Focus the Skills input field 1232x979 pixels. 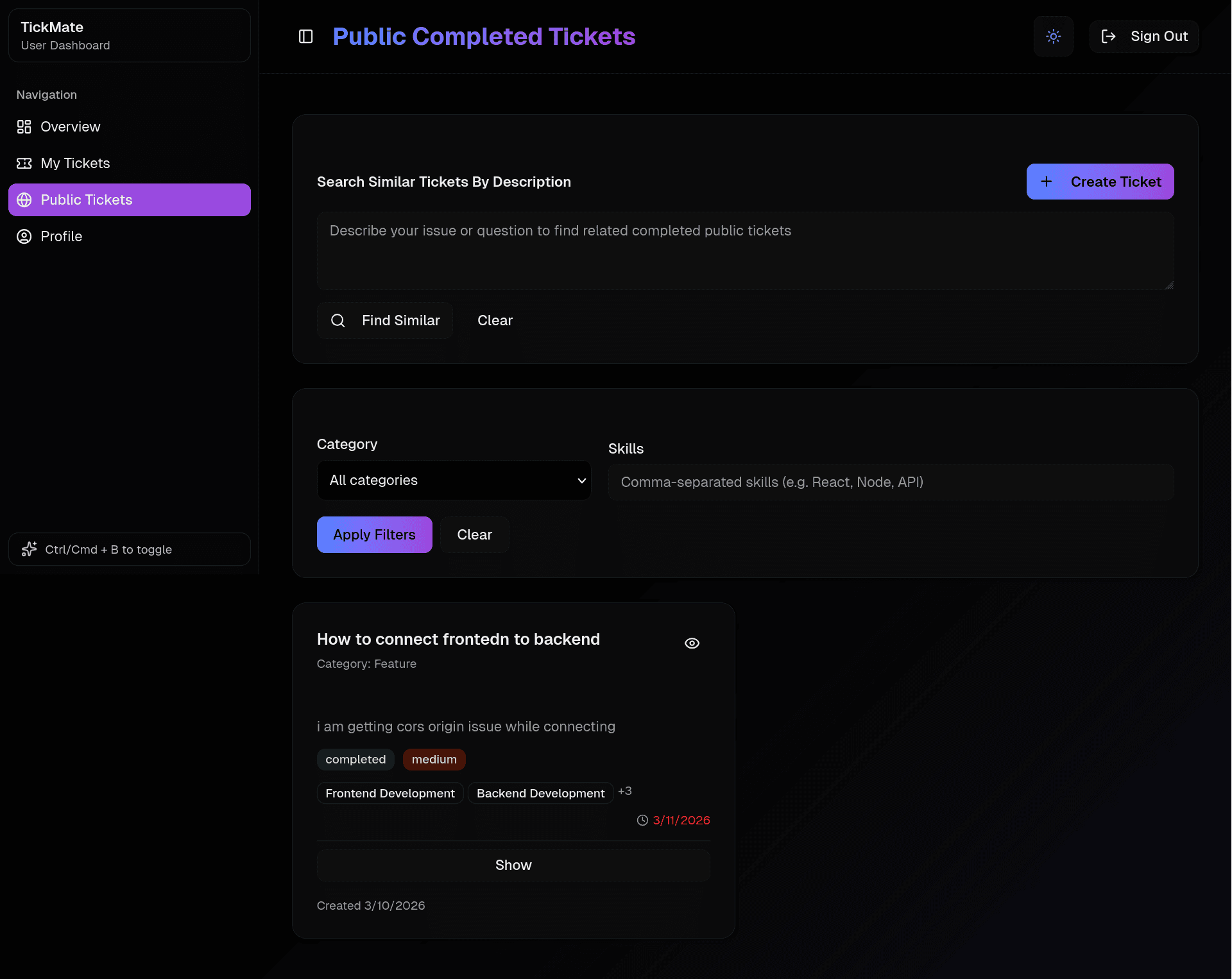(x=891, y=482)
